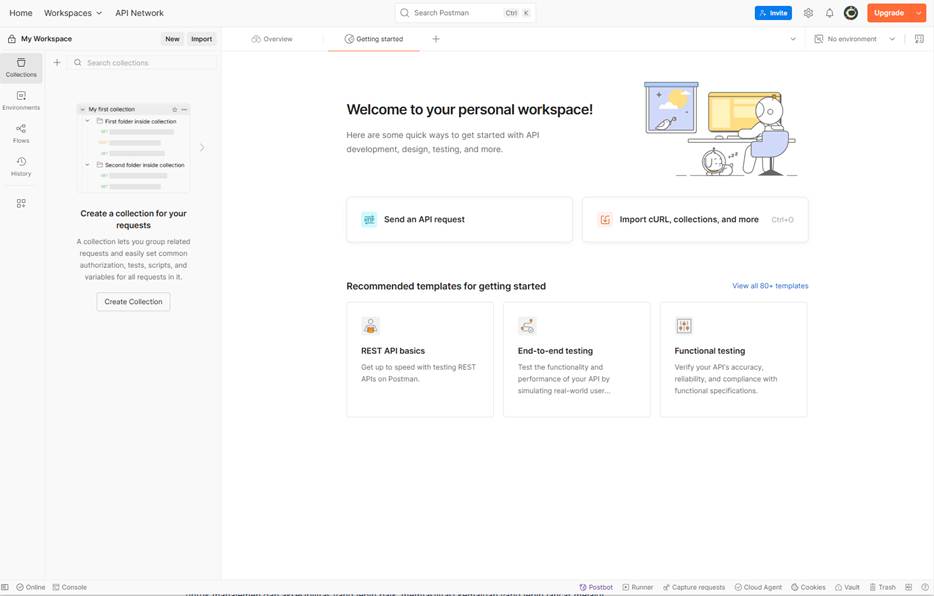Open the View all 80+ templates link
Image resolution: width=934 pixels, height=596 pixels.
[770, 286]
